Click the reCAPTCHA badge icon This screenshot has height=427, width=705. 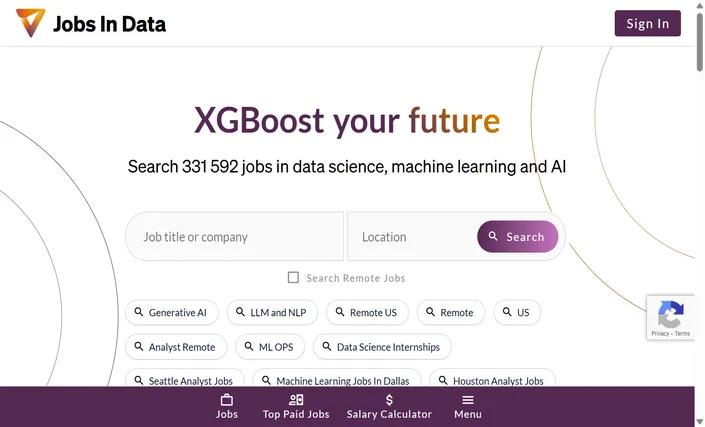coord(670,314)
